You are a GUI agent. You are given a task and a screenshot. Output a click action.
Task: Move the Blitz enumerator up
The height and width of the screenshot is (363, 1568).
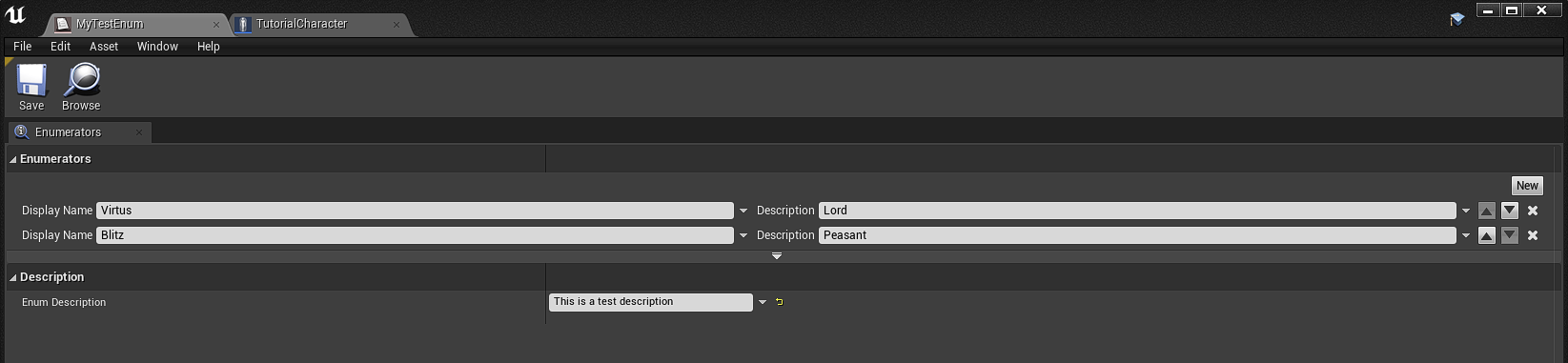1487,235
